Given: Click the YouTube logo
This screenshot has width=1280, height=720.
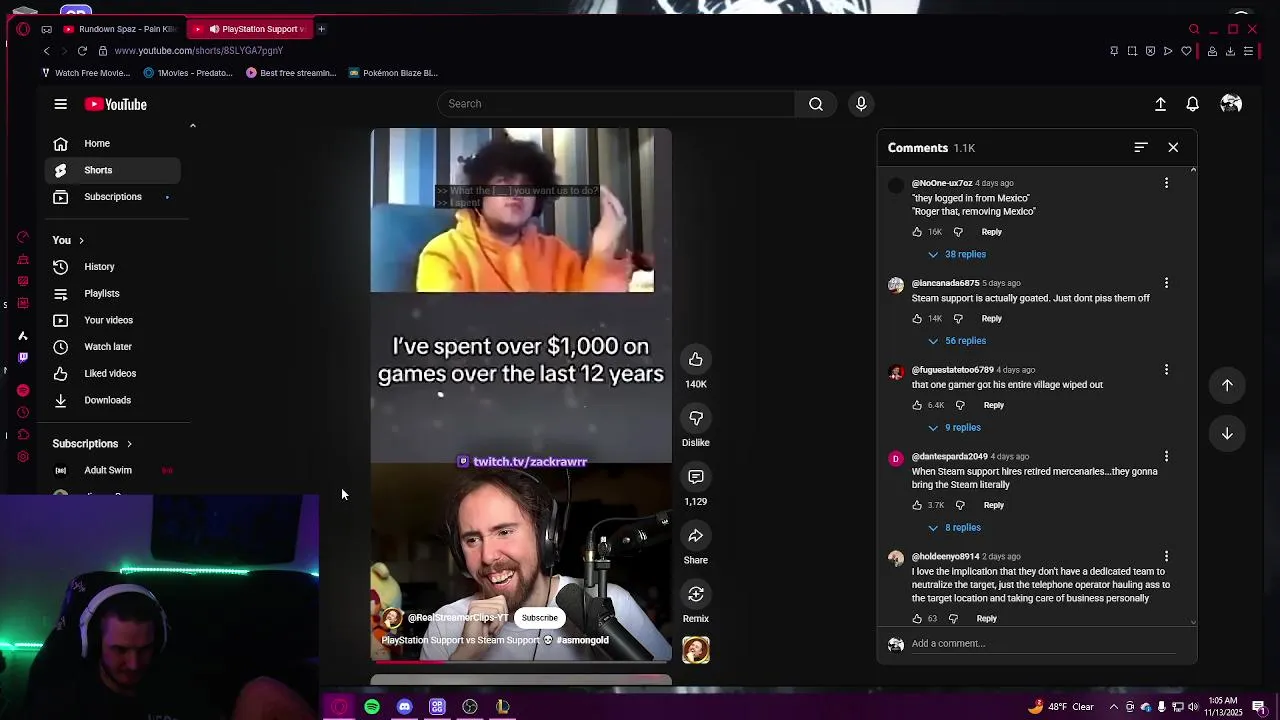Looking at the screenshot, I should click(x=116, y=104).
